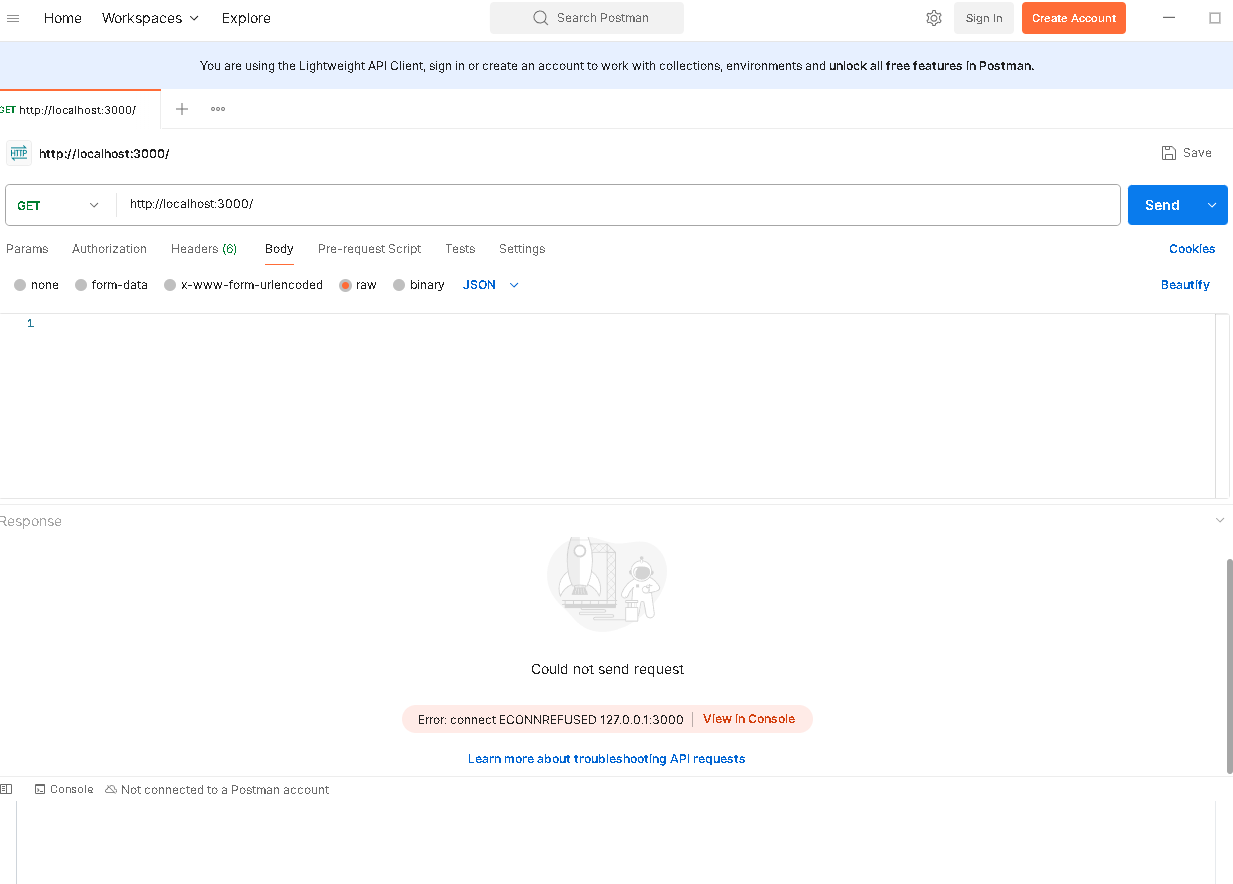
Task: Open the Console from the status bar
Action: (64, 789)
